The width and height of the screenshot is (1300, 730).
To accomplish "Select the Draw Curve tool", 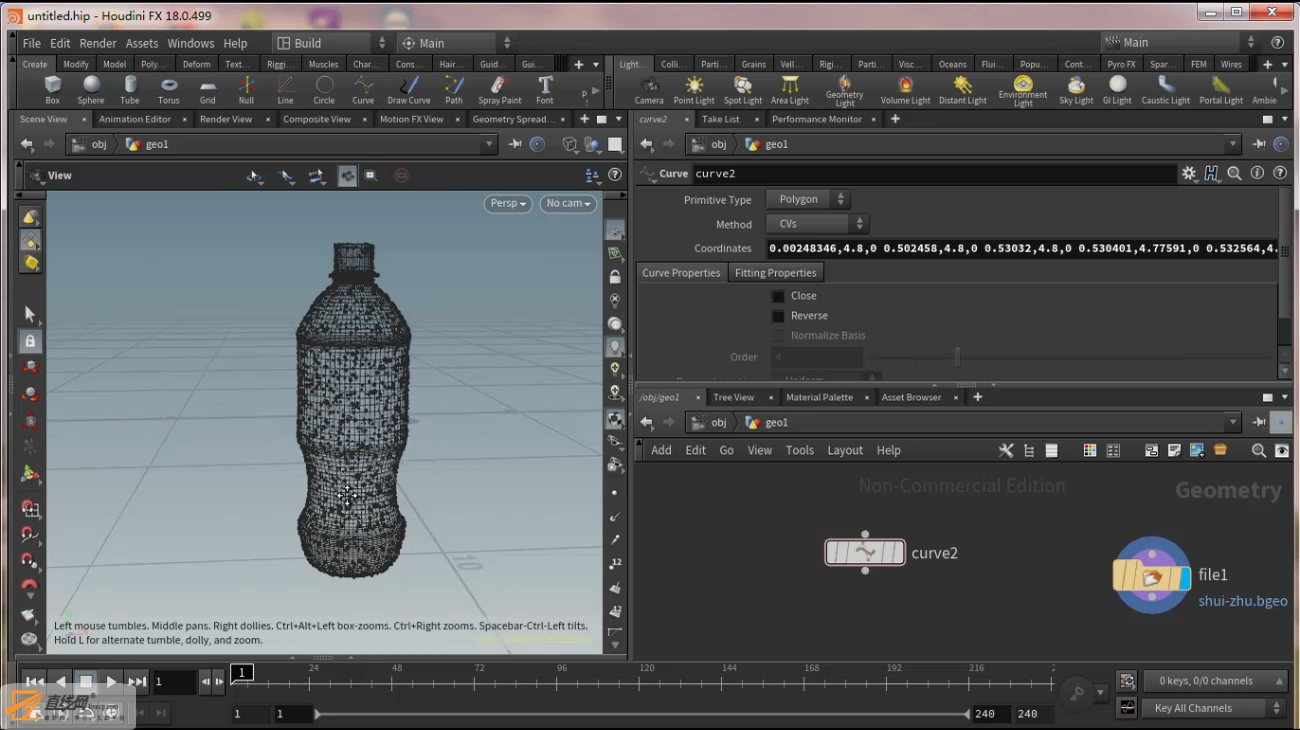I will point(409,89).
